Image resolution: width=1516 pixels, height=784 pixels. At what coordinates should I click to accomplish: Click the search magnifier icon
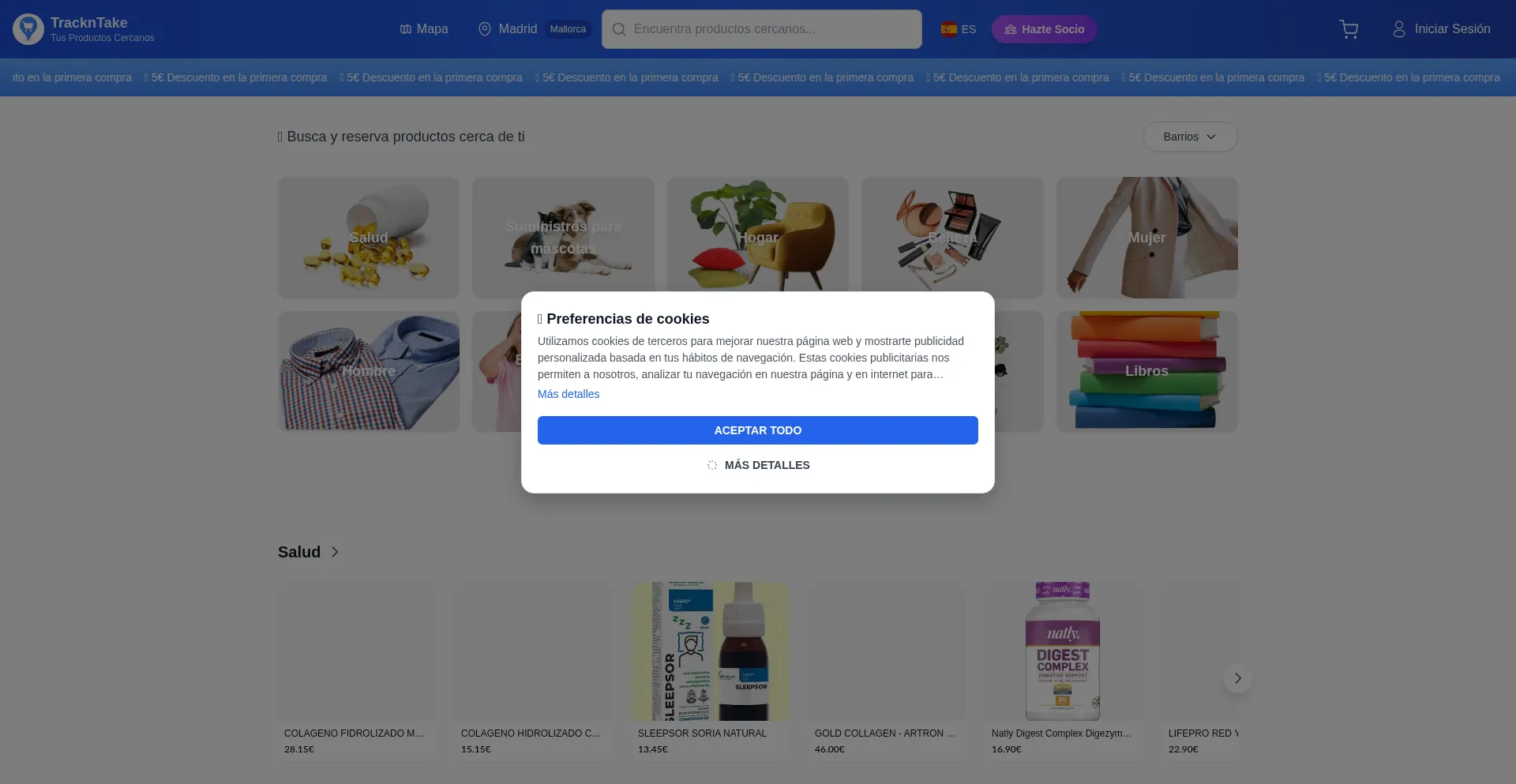click(619, 29)
